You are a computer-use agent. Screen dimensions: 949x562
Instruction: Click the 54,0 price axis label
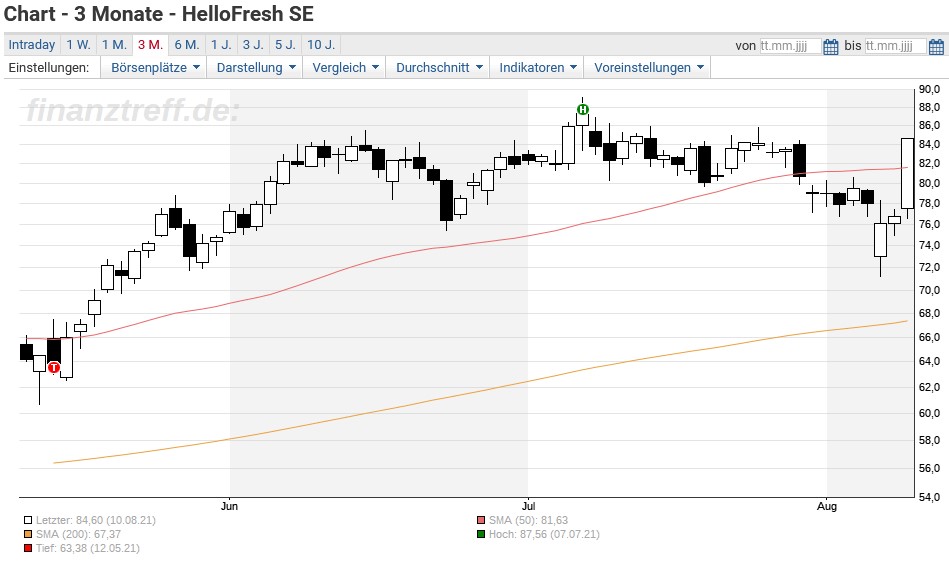(x=929, y=497)
